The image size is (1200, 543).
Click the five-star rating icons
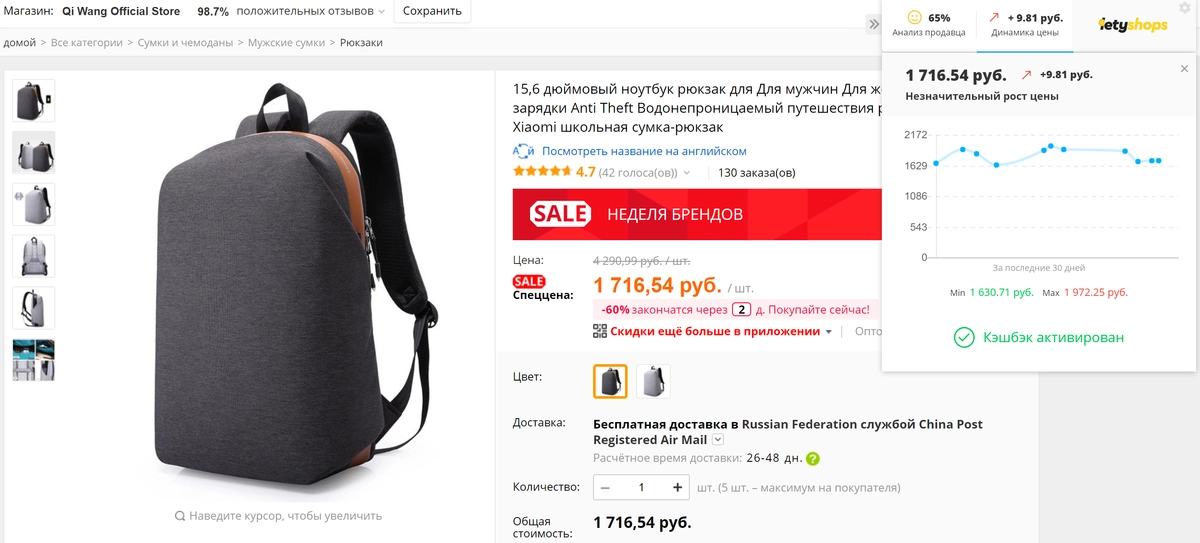(542, 172)
